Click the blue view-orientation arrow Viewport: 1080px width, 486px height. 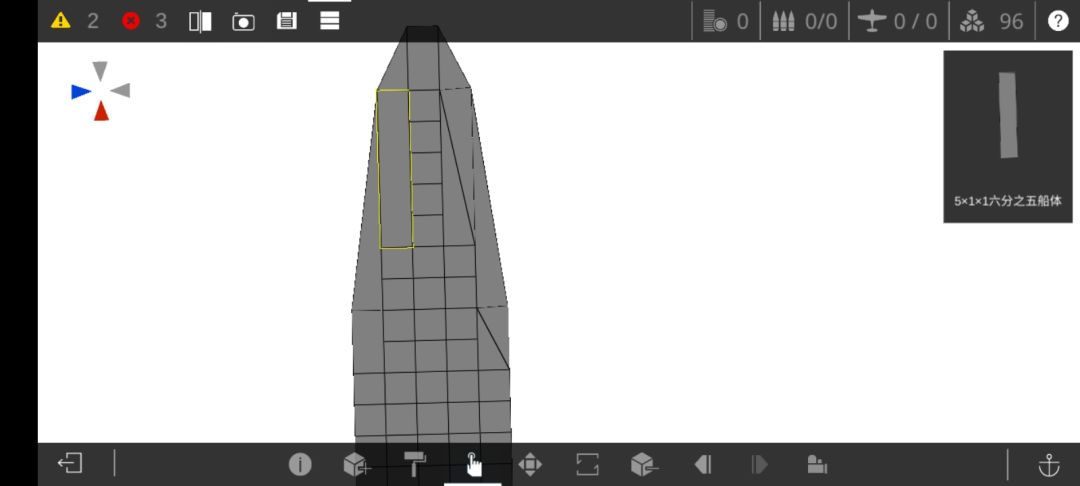pos(81,92)
